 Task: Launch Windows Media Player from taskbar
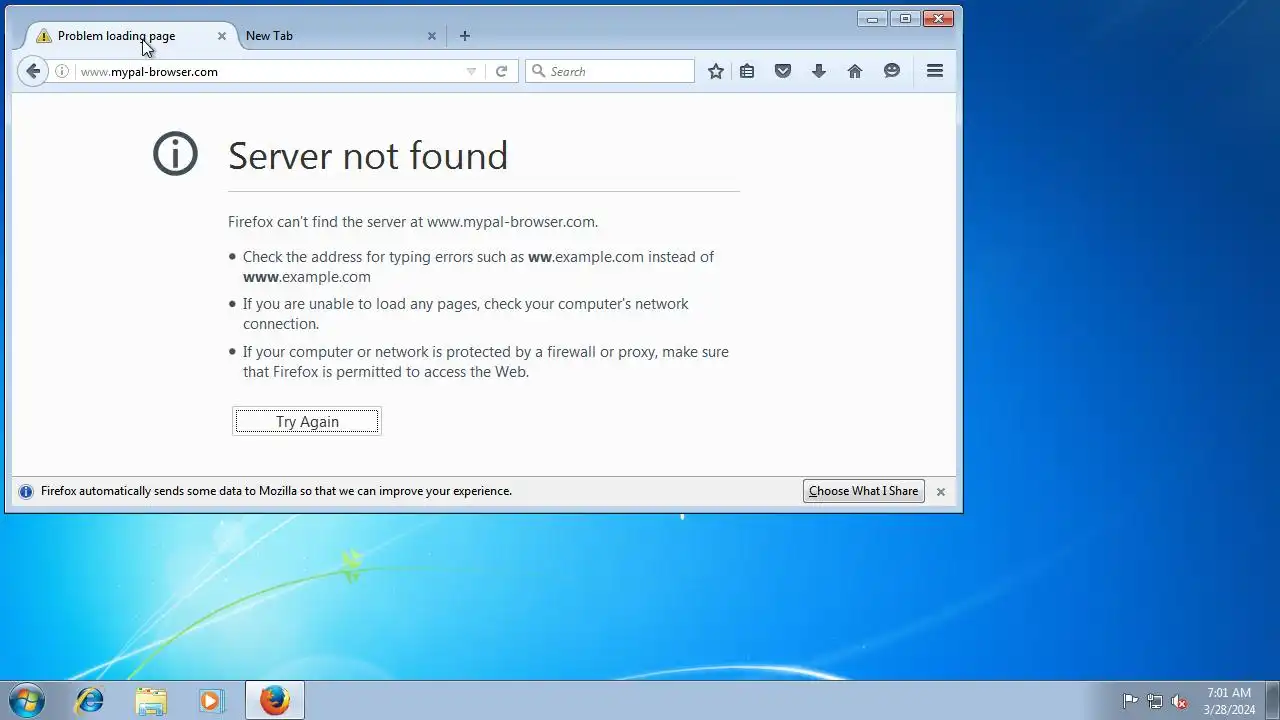(x=211, y=700)
